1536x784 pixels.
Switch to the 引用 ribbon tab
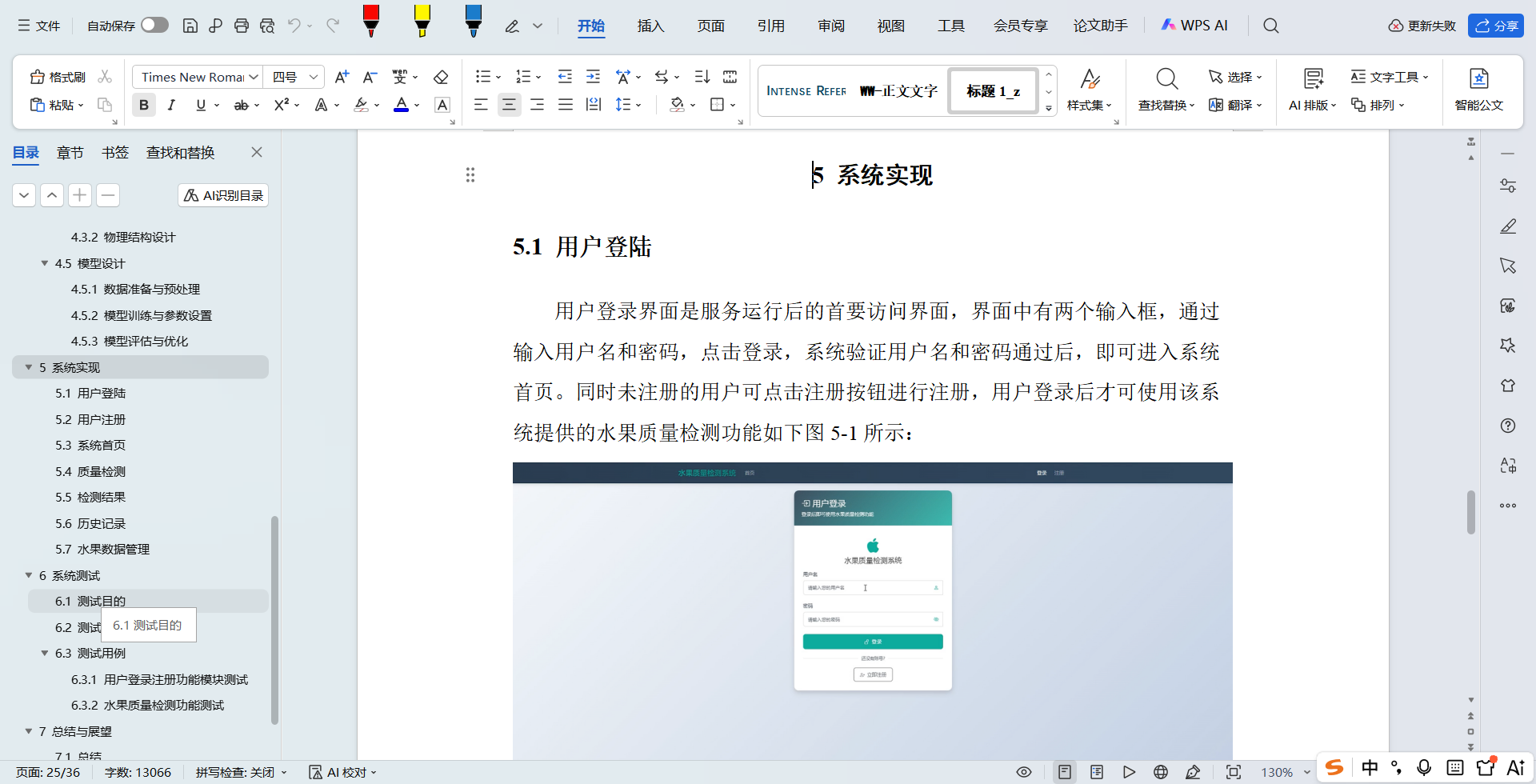(x=770, y=26)
